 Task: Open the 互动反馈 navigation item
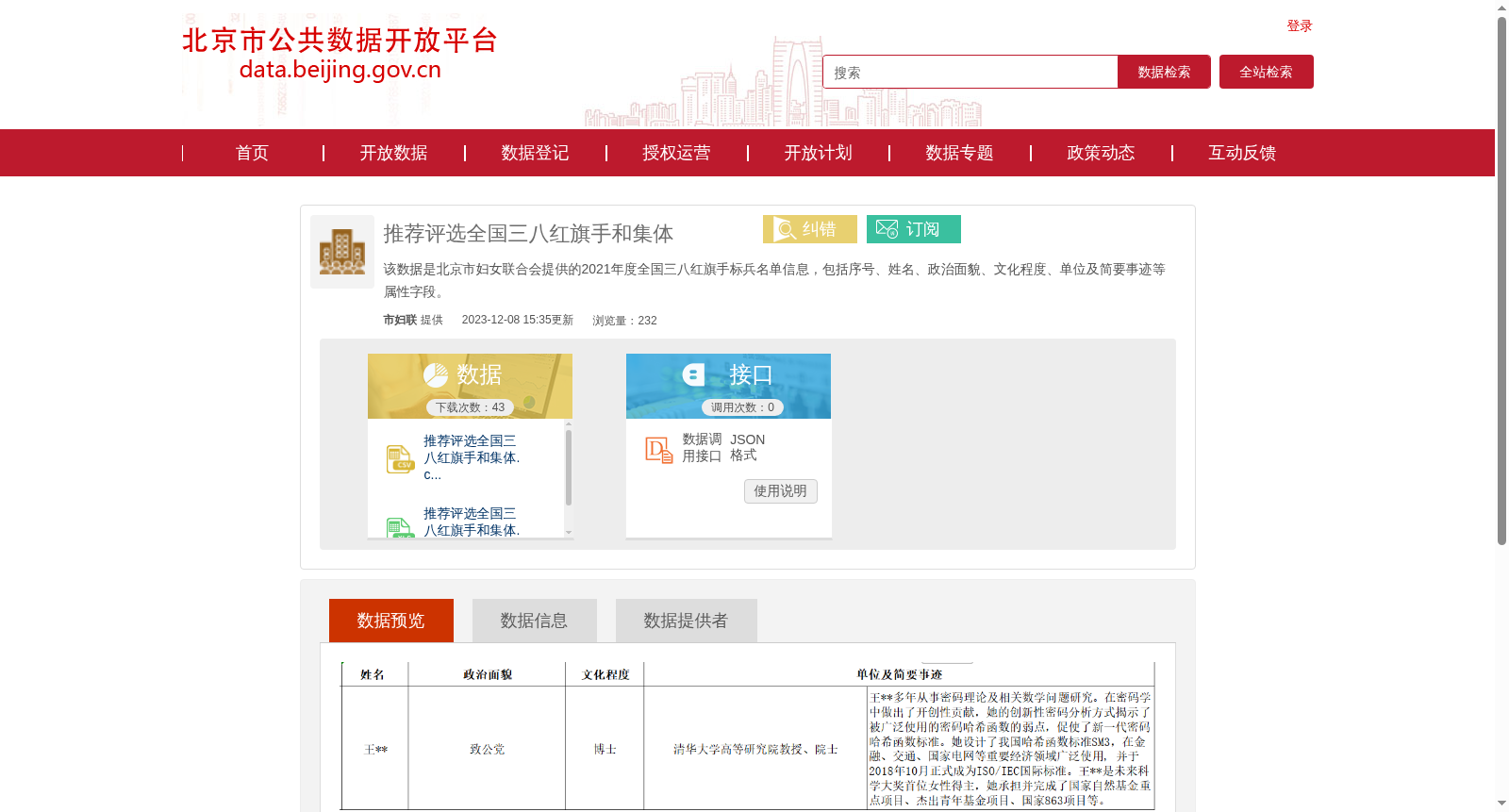1242,153
